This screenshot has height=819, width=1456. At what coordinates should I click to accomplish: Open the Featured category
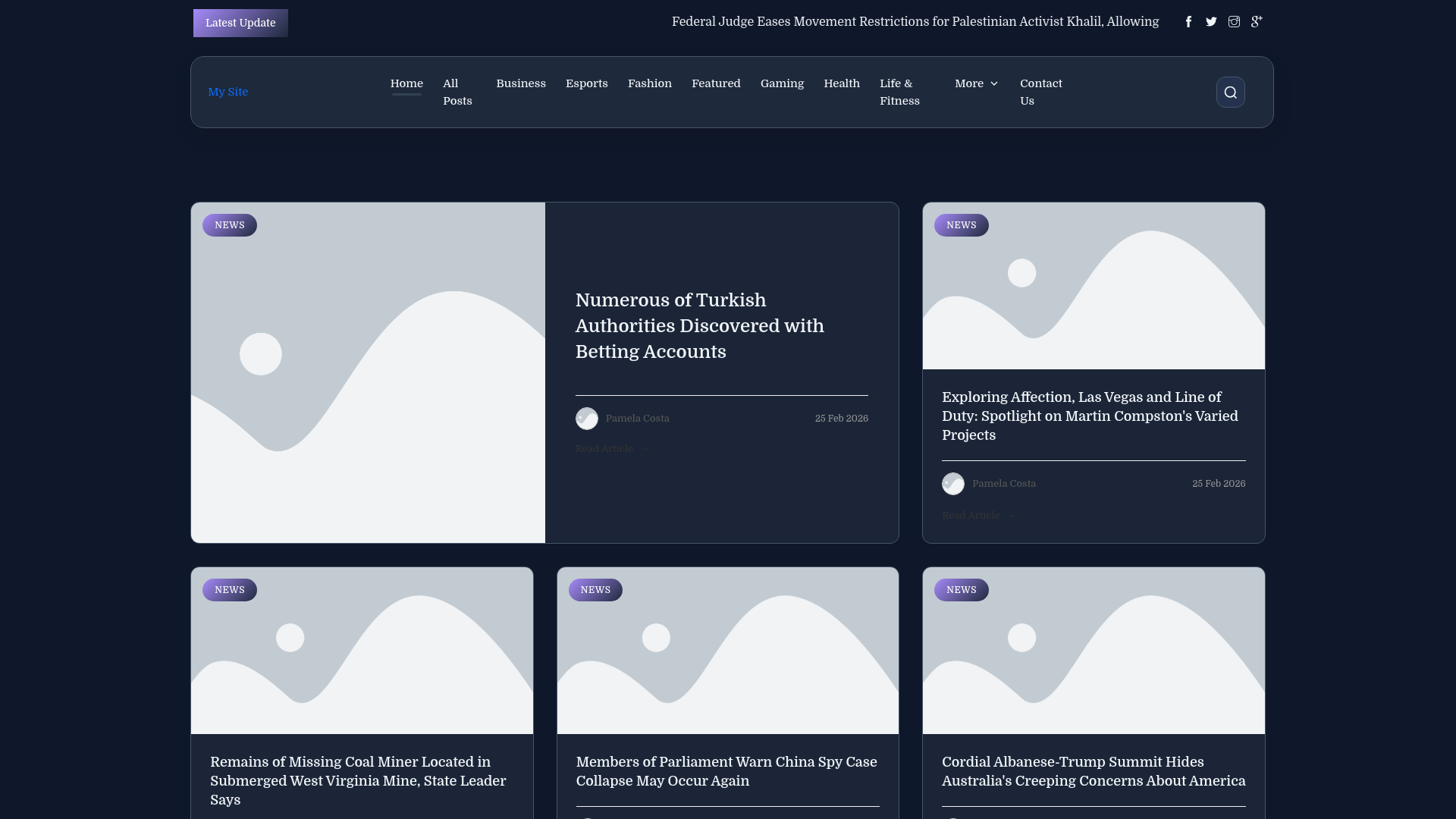[716, 83]
